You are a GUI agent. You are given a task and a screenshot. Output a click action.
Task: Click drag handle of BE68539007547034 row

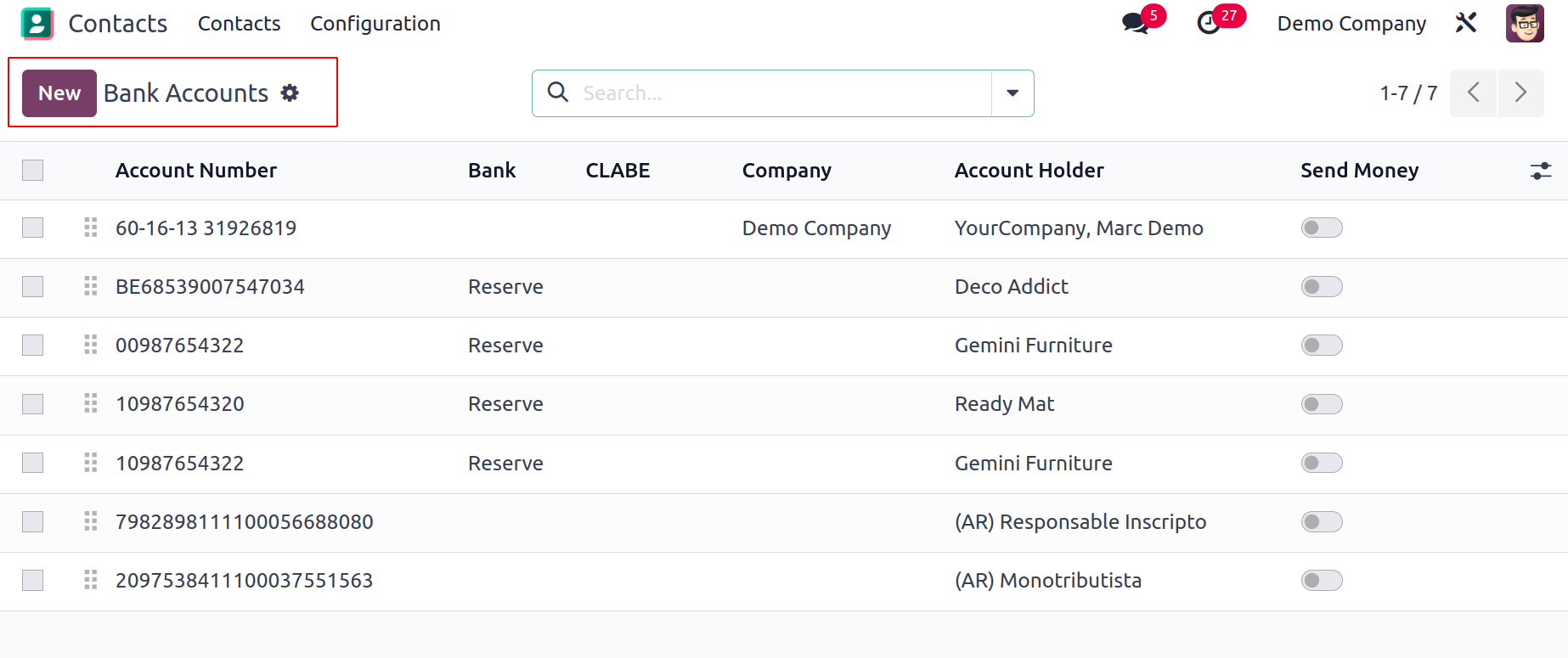point(91,286)
